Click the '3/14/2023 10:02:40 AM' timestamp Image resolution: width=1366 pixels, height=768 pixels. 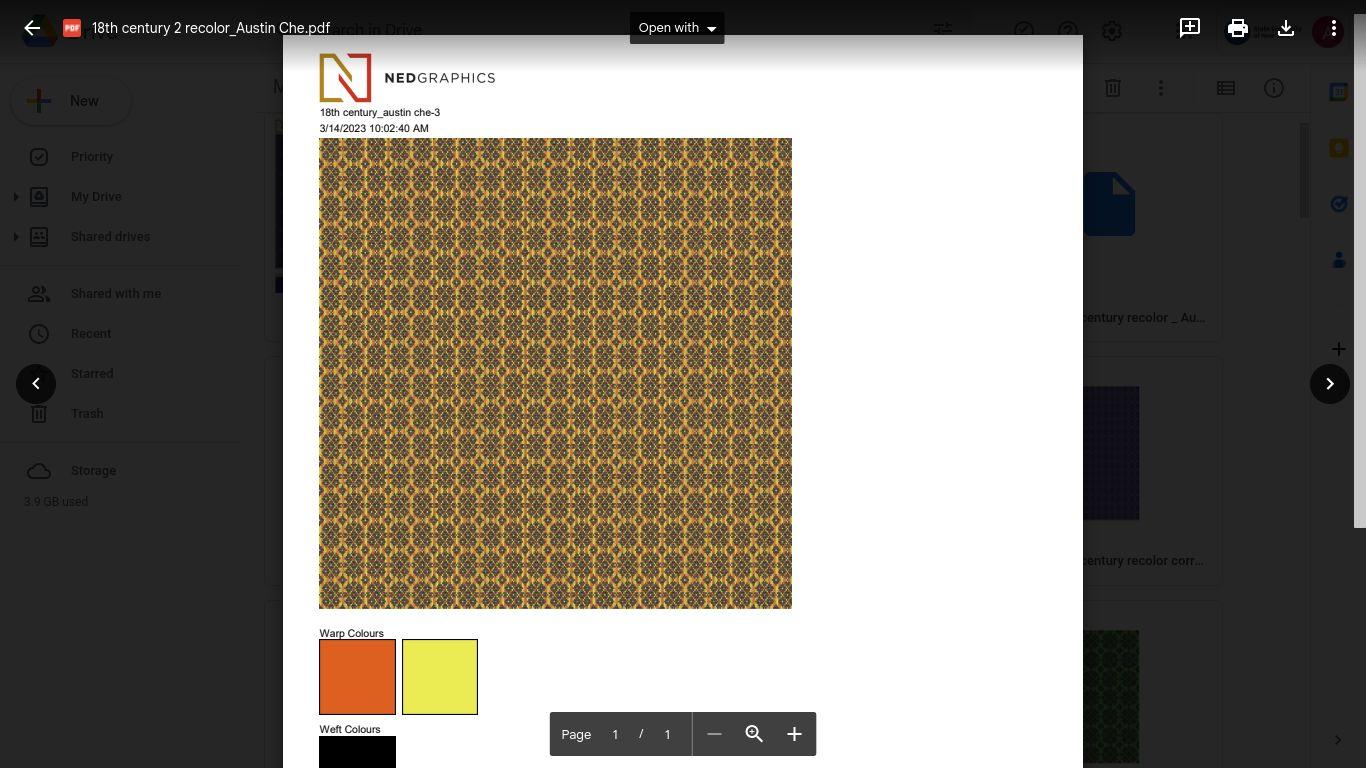(374, 129)
